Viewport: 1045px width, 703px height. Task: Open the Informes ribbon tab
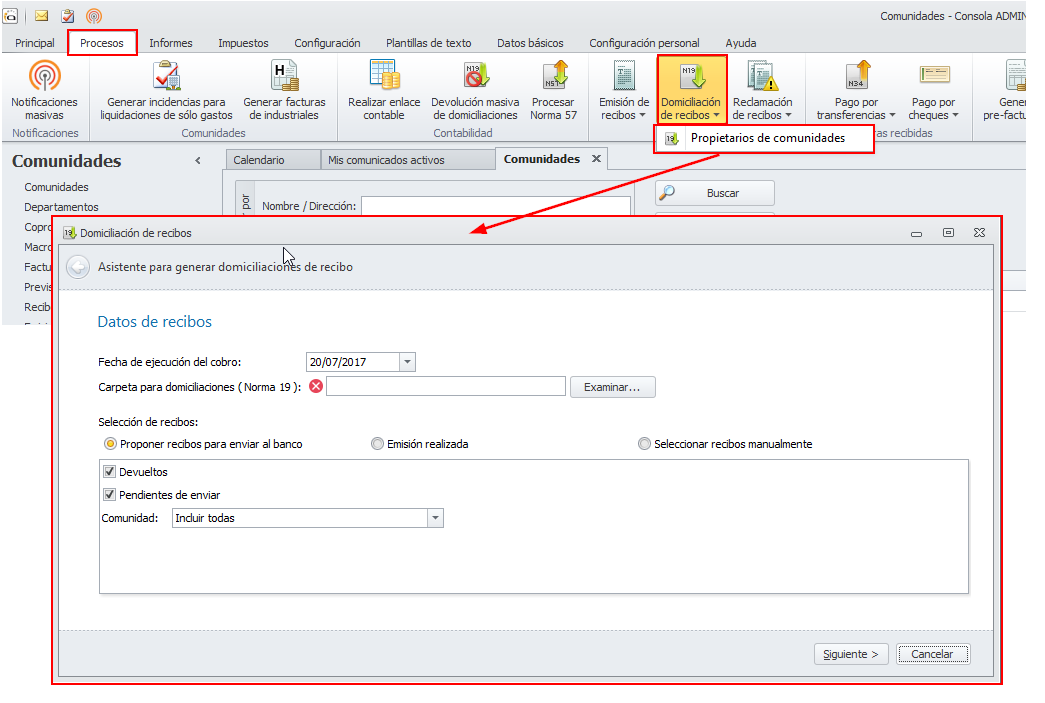click(171, 43)
